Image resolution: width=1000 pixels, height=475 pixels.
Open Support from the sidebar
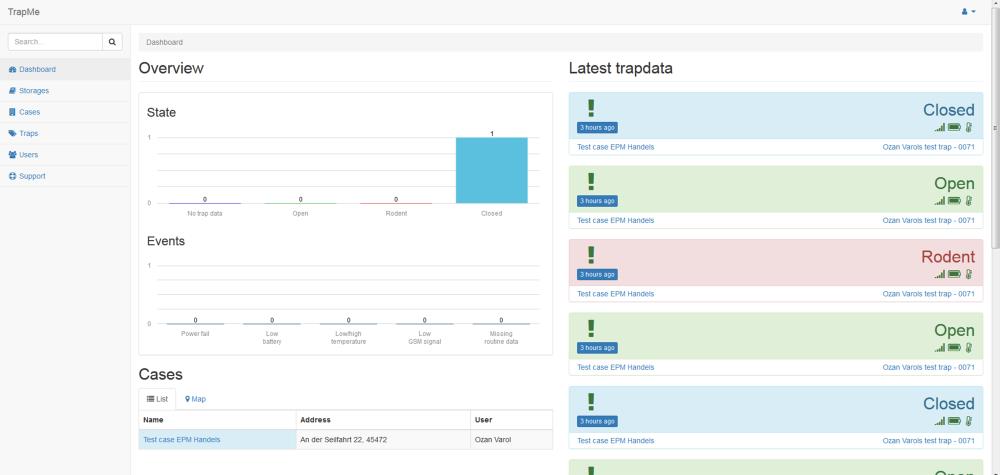pyautogui.click(x=65, y=176)
